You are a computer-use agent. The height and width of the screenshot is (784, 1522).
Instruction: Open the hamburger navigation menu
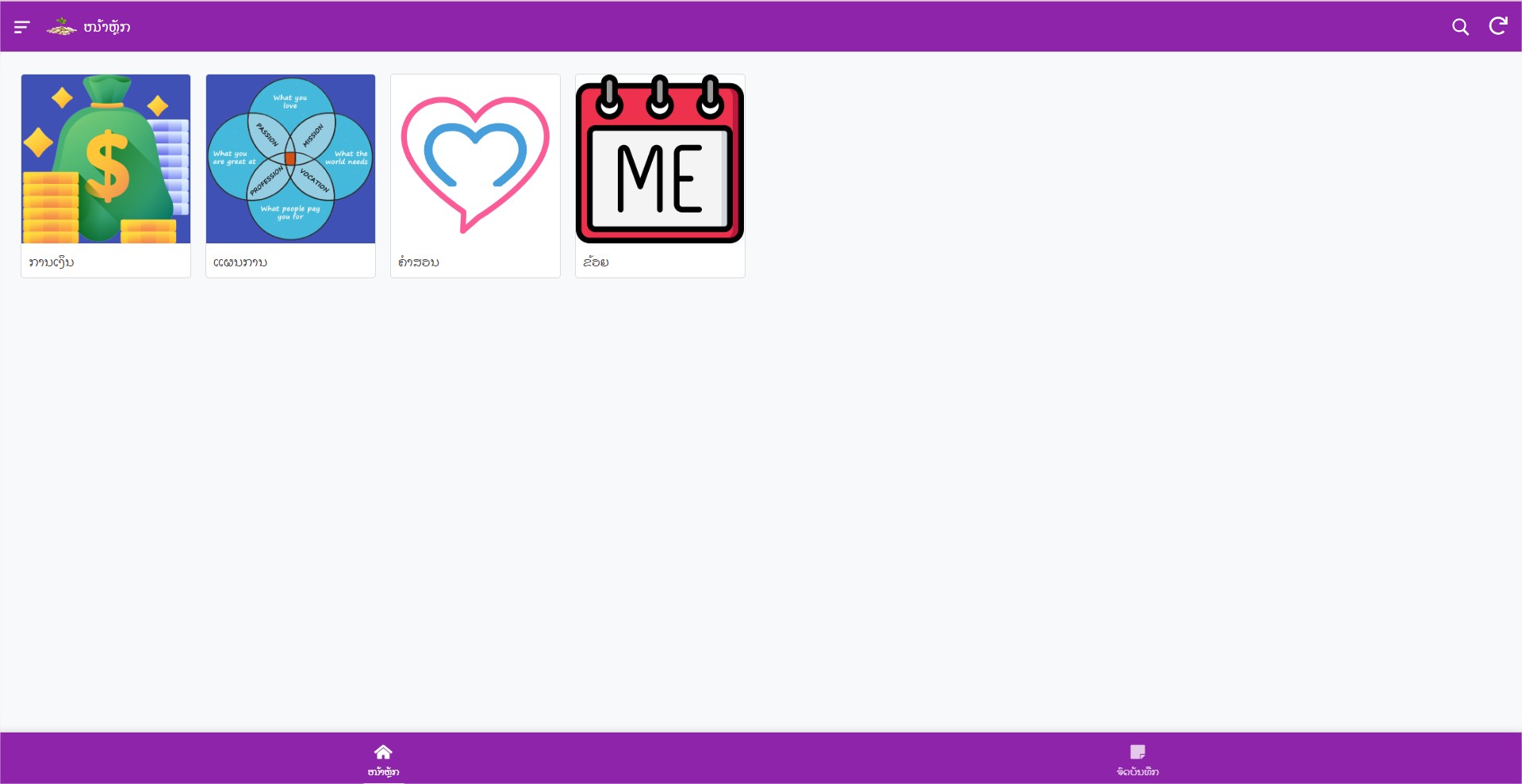pyautogui.click(x=21, y=27)
